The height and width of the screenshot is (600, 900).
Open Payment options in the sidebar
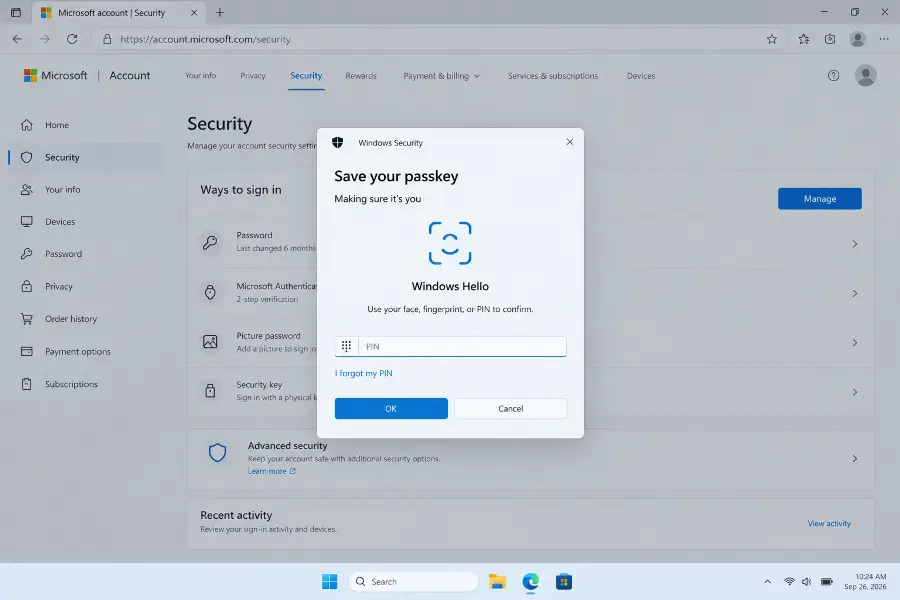coord(85,351)
